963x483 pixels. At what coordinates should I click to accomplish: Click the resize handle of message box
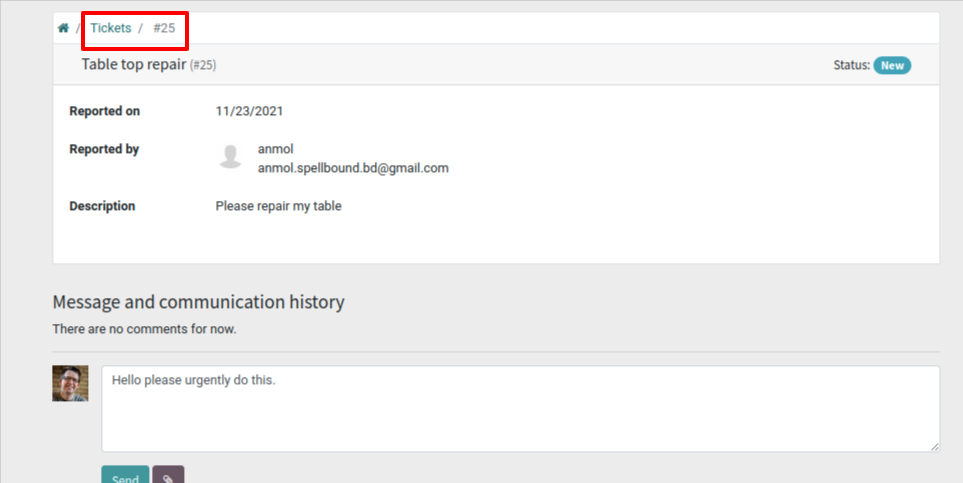(934, 446)
